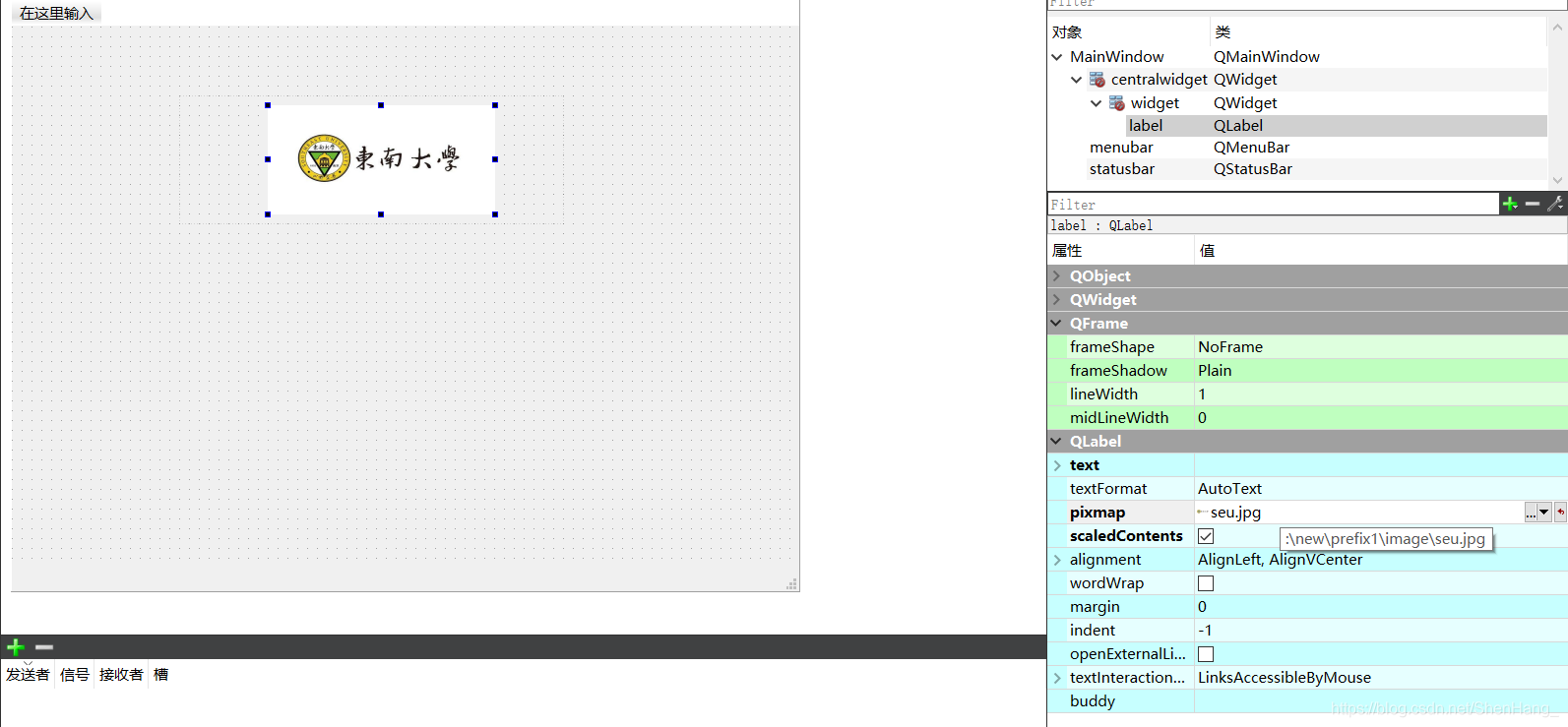The width and height of the screenshot is (1568, 727).
Task: Click the object inspector vertical scrollbar
Action: (x=1557, y=102)
